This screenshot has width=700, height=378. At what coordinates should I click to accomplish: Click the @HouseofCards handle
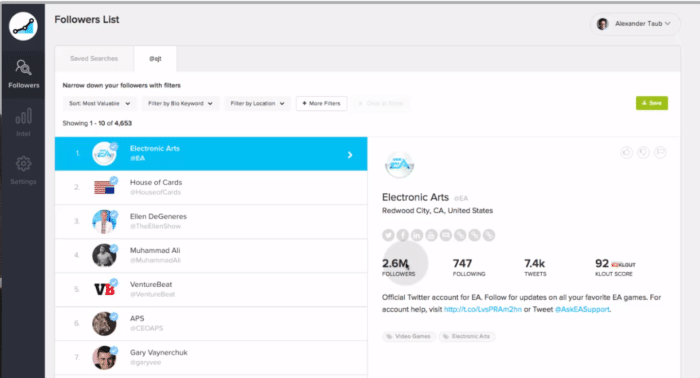[155, 192]
